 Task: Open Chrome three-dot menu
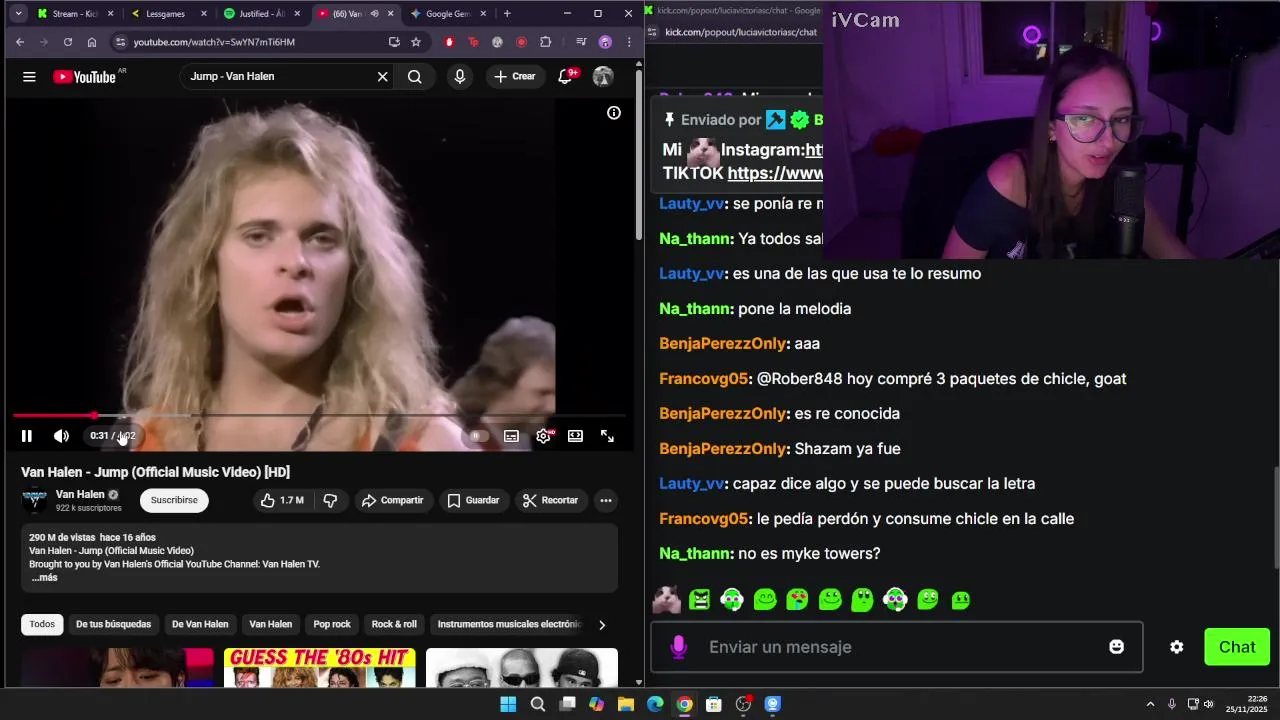(629, 42)
